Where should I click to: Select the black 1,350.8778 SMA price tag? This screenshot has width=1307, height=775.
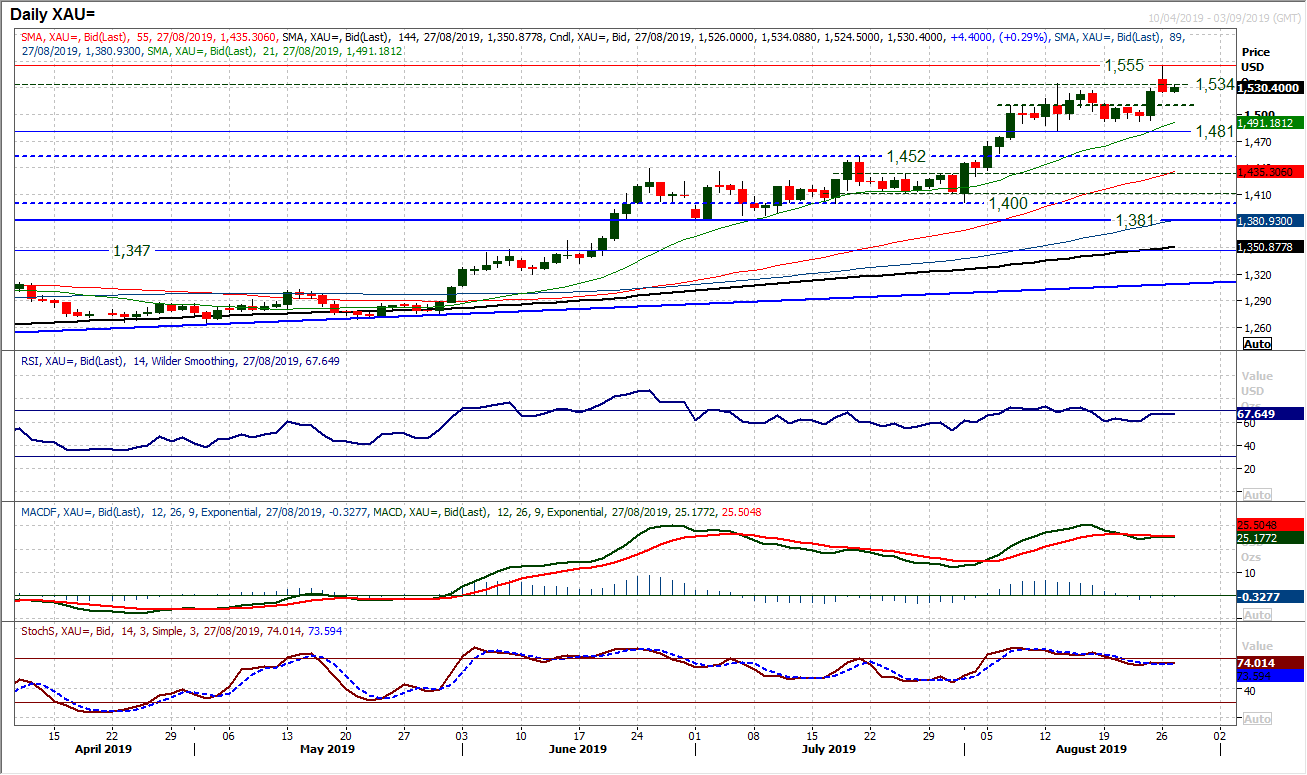pyautogui.click(x=1270, y=247)
